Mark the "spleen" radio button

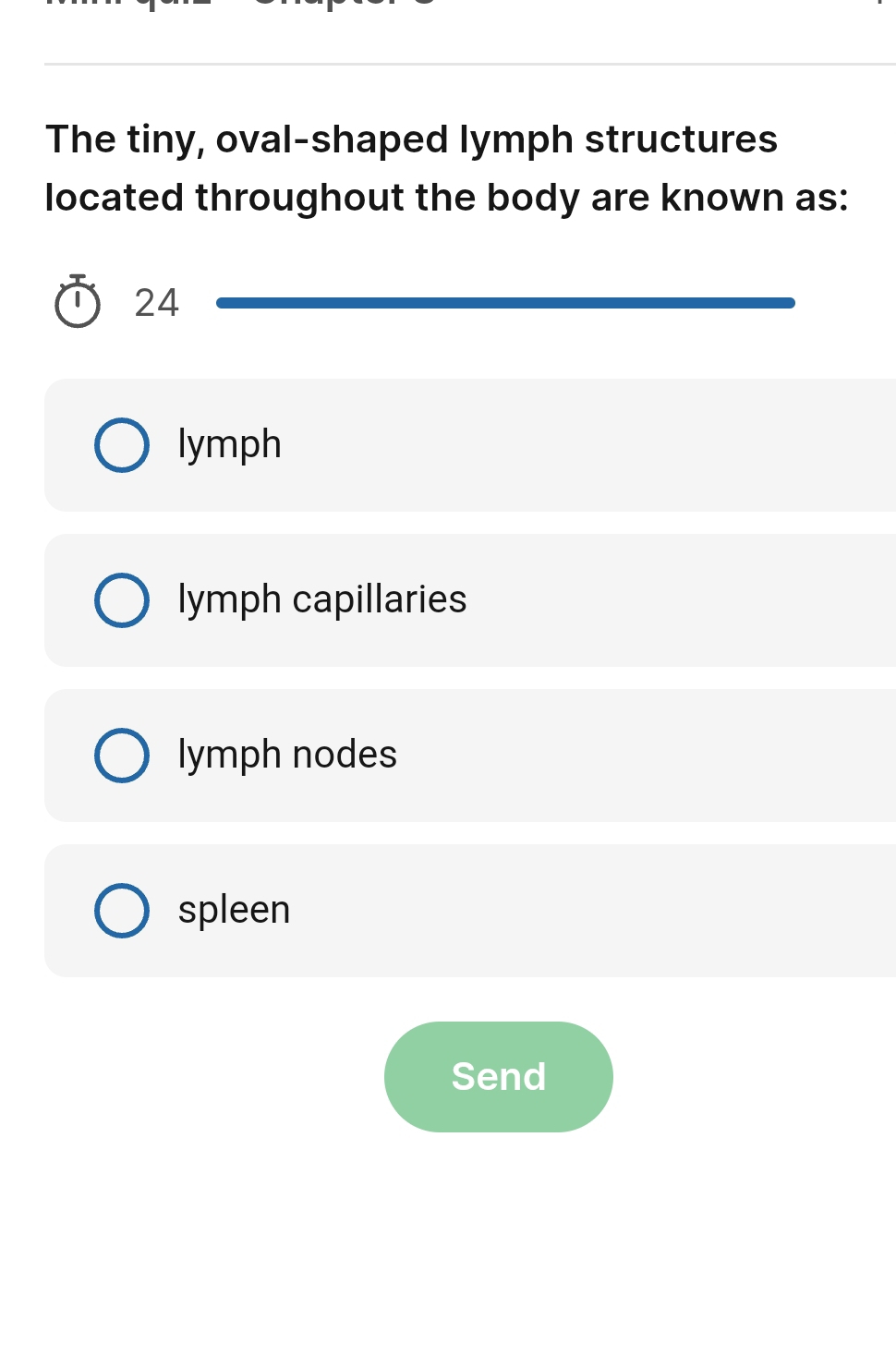coord(122,911)
